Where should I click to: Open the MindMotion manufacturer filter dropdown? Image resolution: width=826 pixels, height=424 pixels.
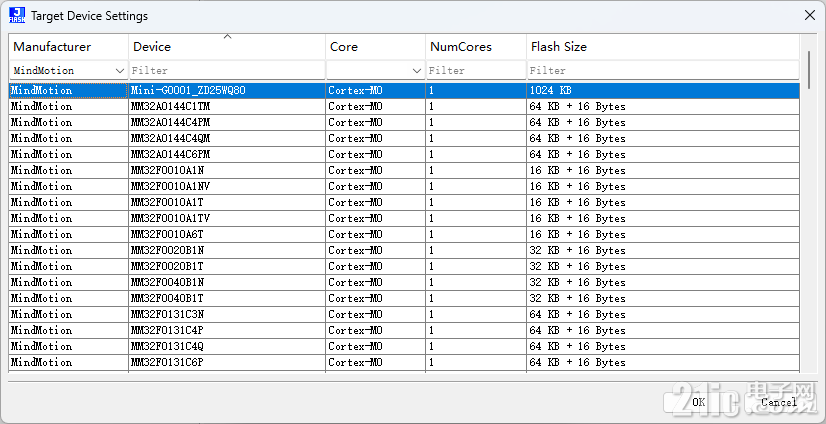[120, 71]
